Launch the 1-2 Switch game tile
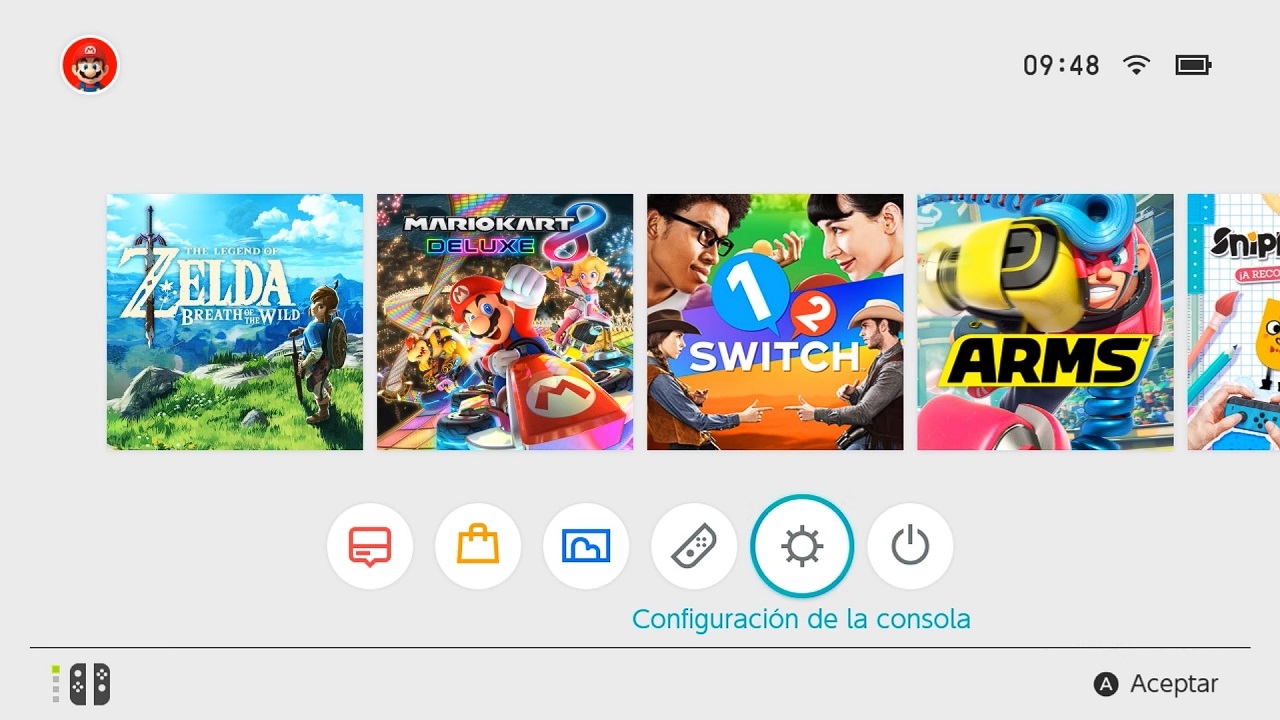This screenshot has height=720, width=1280. tap(775, 322)
